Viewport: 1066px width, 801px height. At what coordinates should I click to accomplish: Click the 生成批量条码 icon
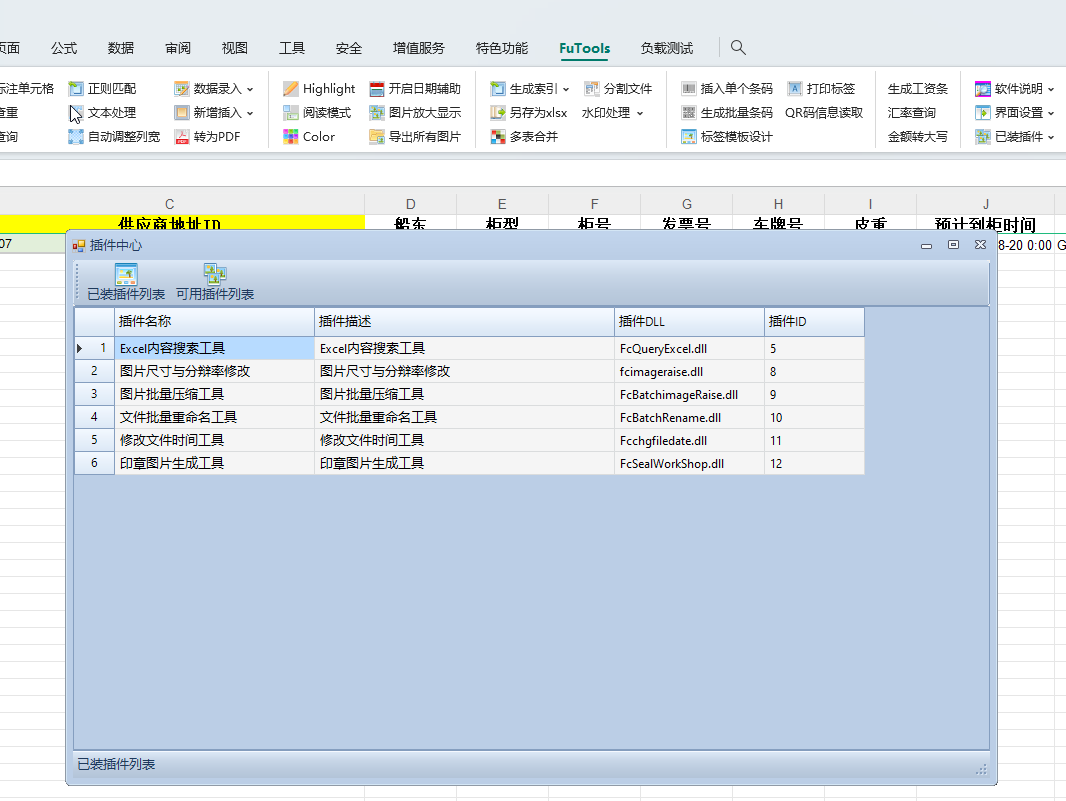coord(689,113)
